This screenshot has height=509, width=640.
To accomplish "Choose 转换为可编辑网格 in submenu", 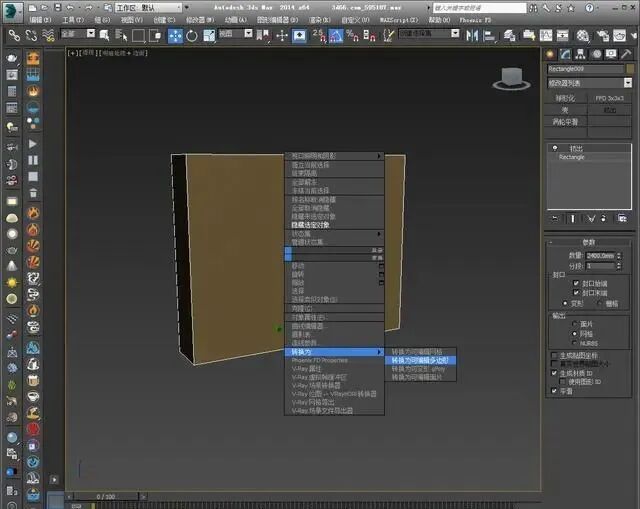I will pos(420,352).
